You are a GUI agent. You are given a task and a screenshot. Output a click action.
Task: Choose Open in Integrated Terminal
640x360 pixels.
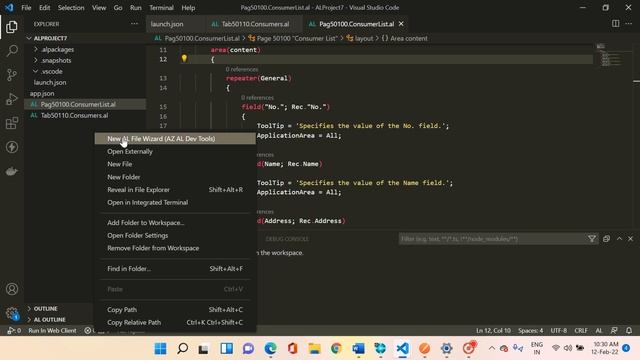[x=175, y=202]
